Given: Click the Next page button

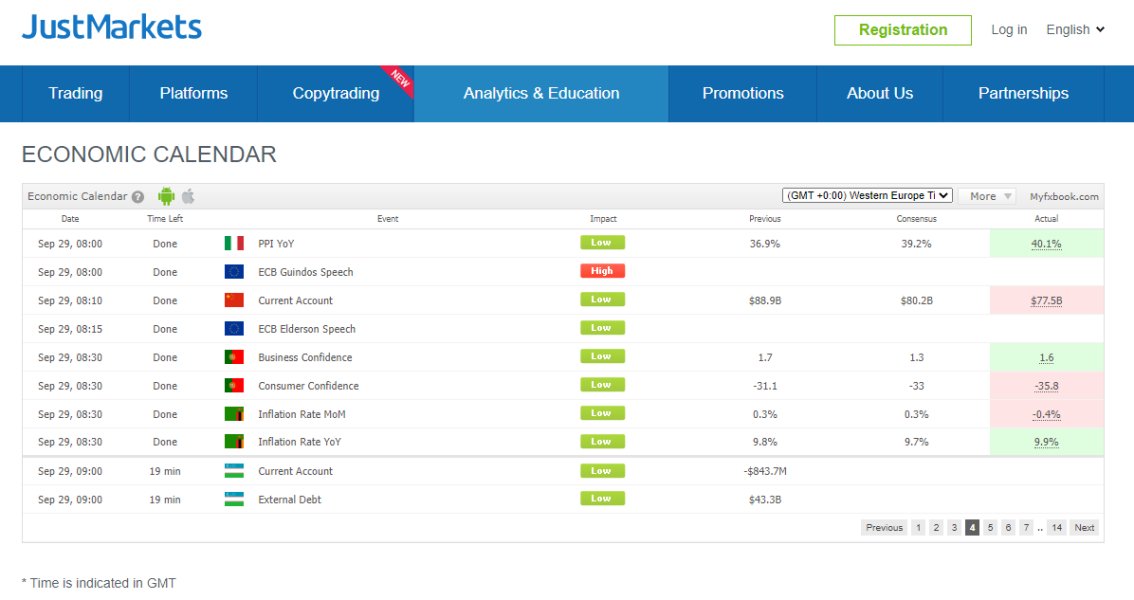Looking at the screenshot, I should [x=1084, y=528].
